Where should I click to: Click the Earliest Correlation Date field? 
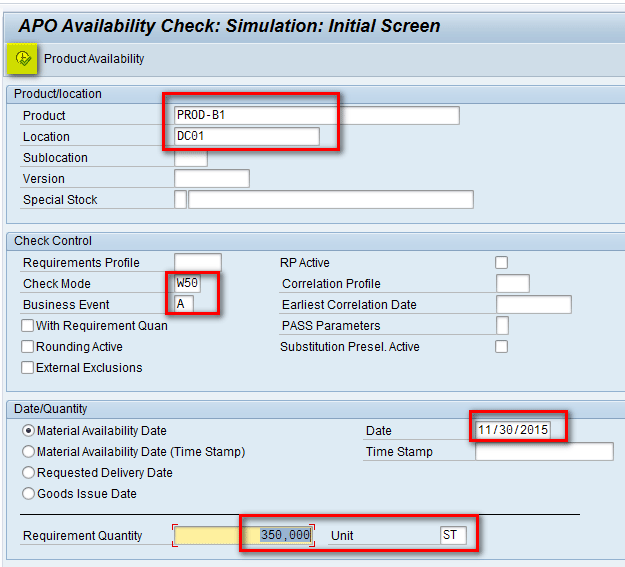pyautogui.click(x=534, y=305)
